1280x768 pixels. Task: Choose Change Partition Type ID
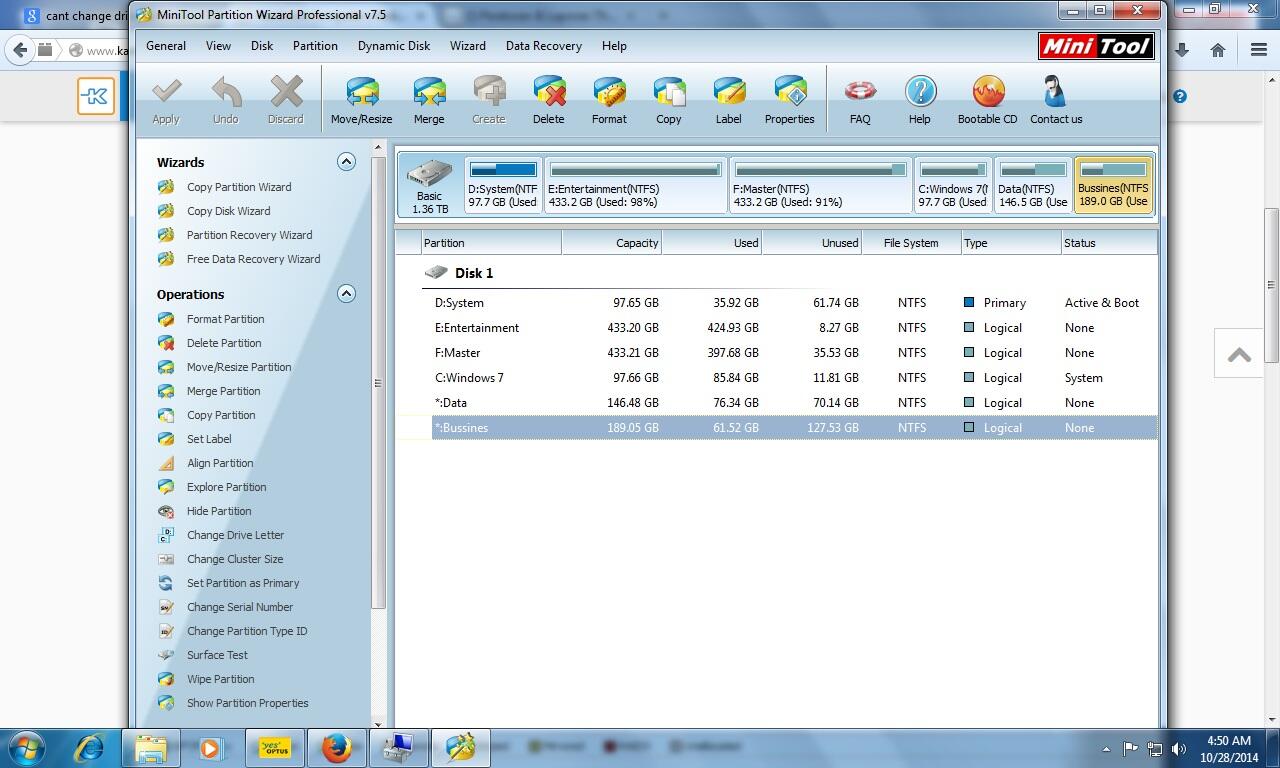(247, 631)
